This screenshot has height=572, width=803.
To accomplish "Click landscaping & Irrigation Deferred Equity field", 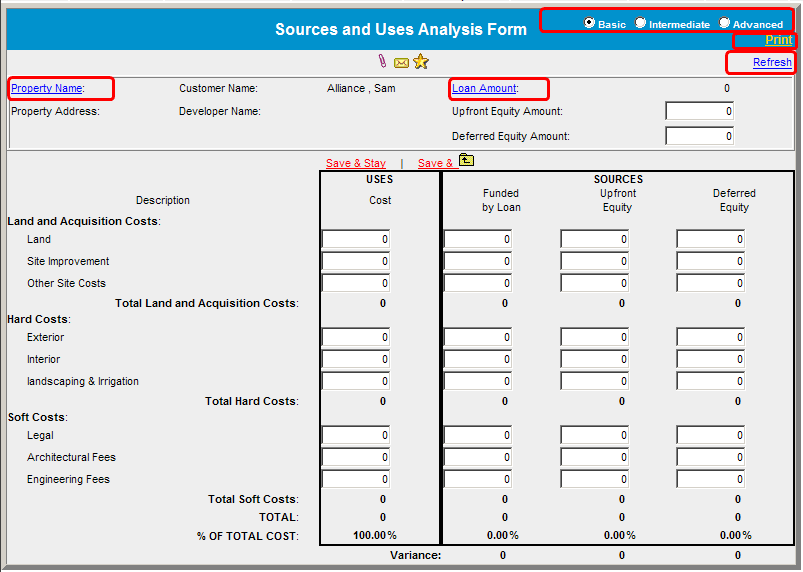I will point(711,381).
